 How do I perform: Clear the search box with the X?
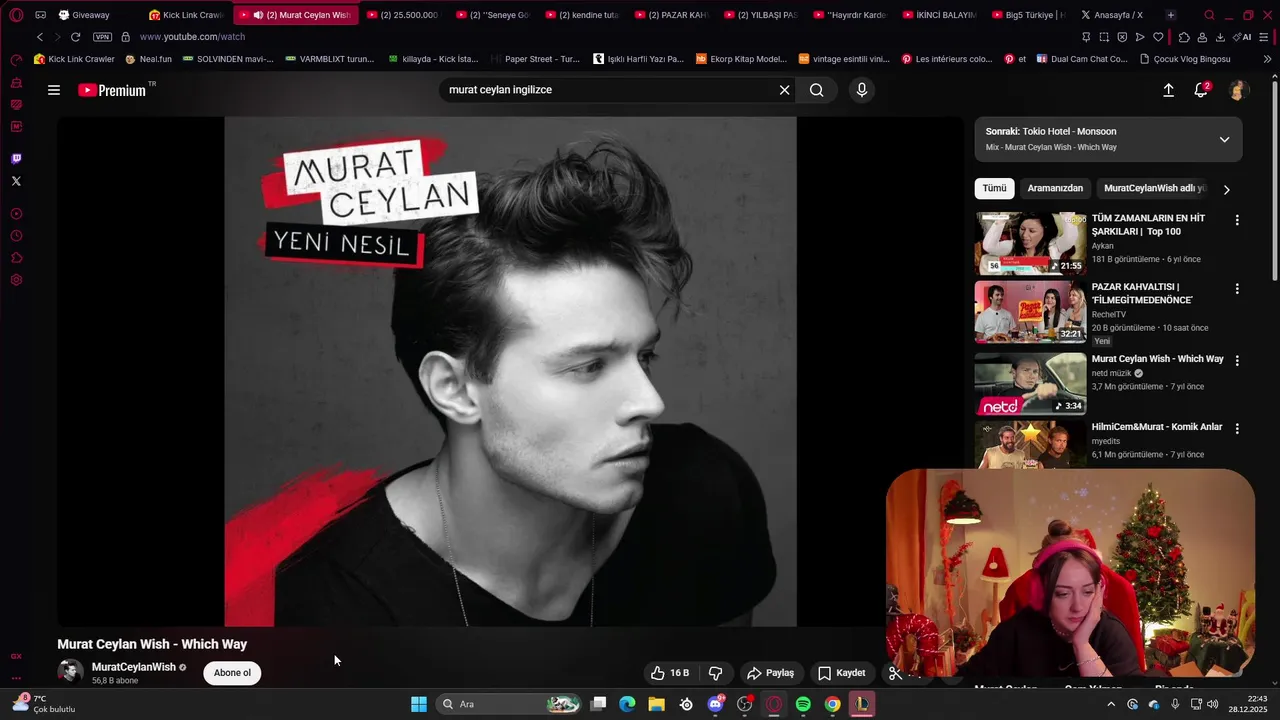(784, 90)
